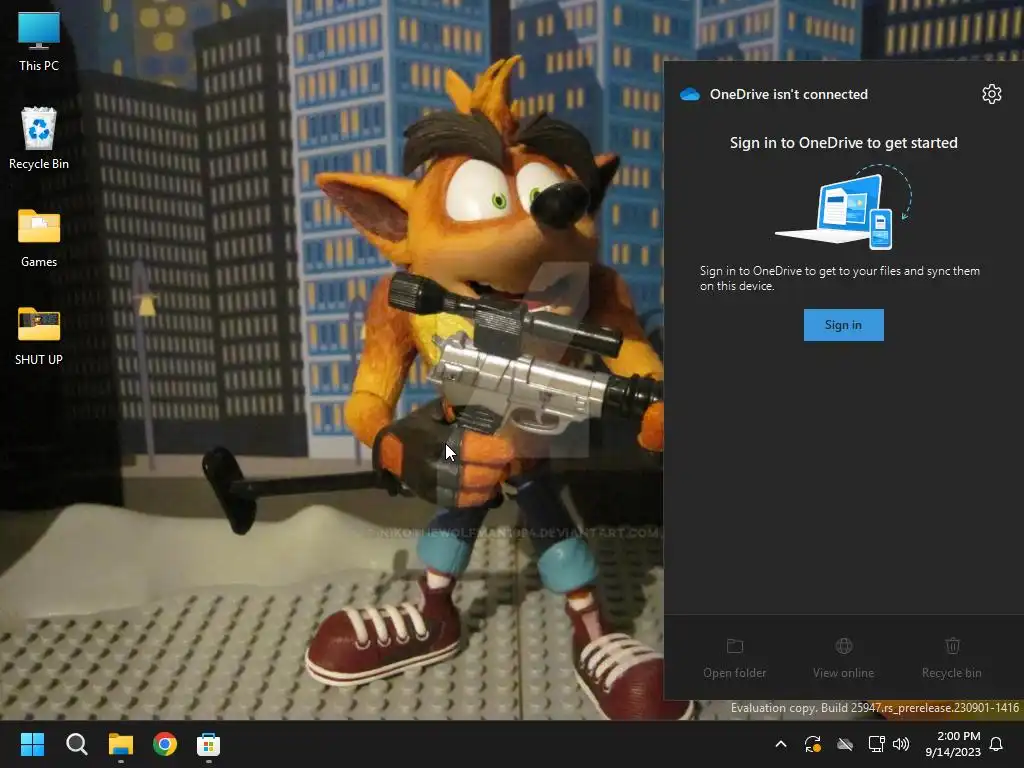The image size is (1024, 768).
Task: Open volume speaker tray icon
Action: pos(901,744)
